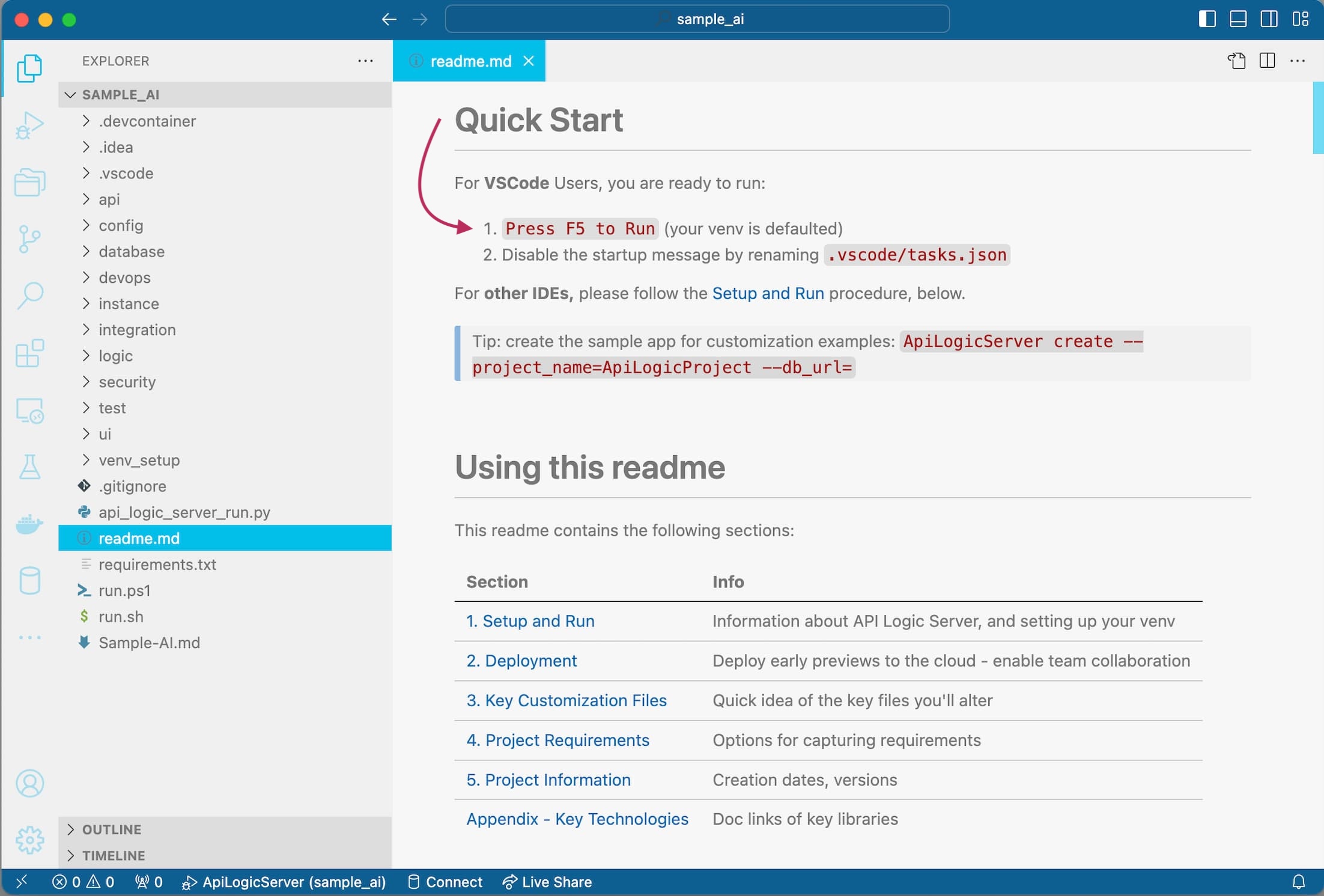
Task: Select the readme.md editor tab
Action: click(x=470, y=61)
